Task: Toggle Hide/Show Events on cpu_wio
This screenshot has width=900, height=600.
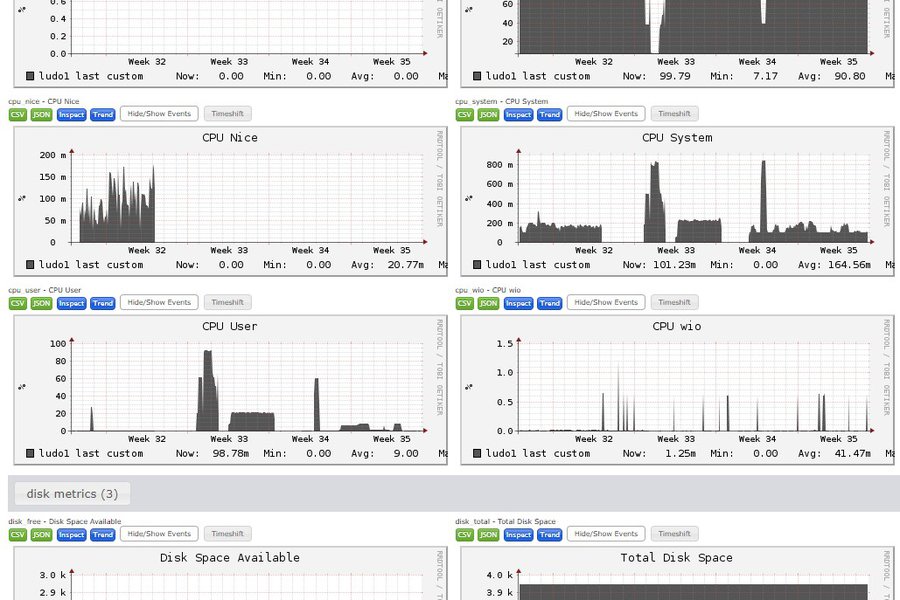Action: tap(606, 303)
